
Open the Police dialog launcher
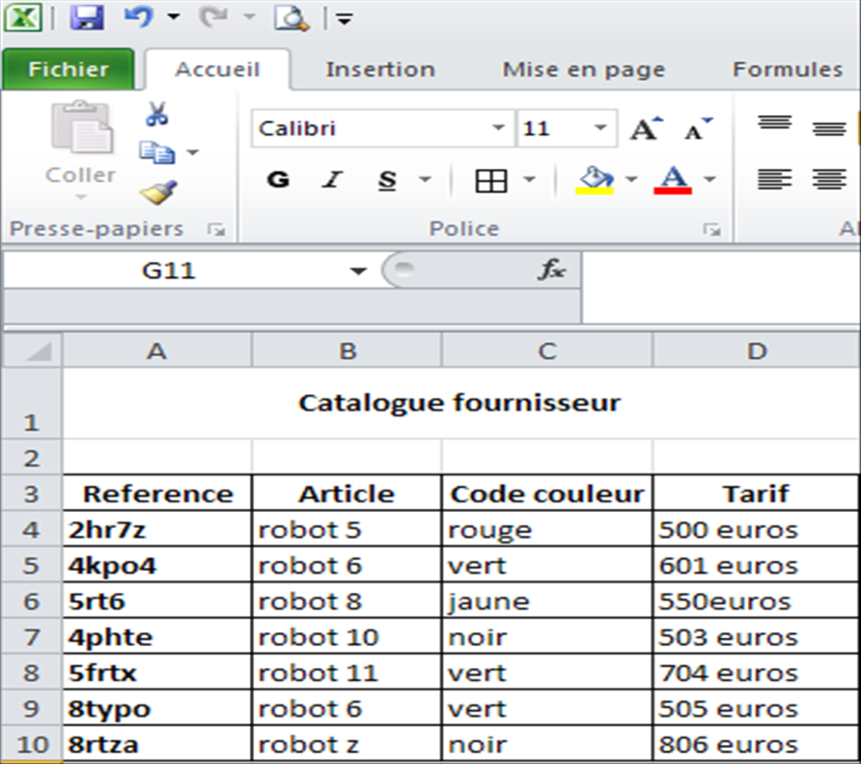711,230
